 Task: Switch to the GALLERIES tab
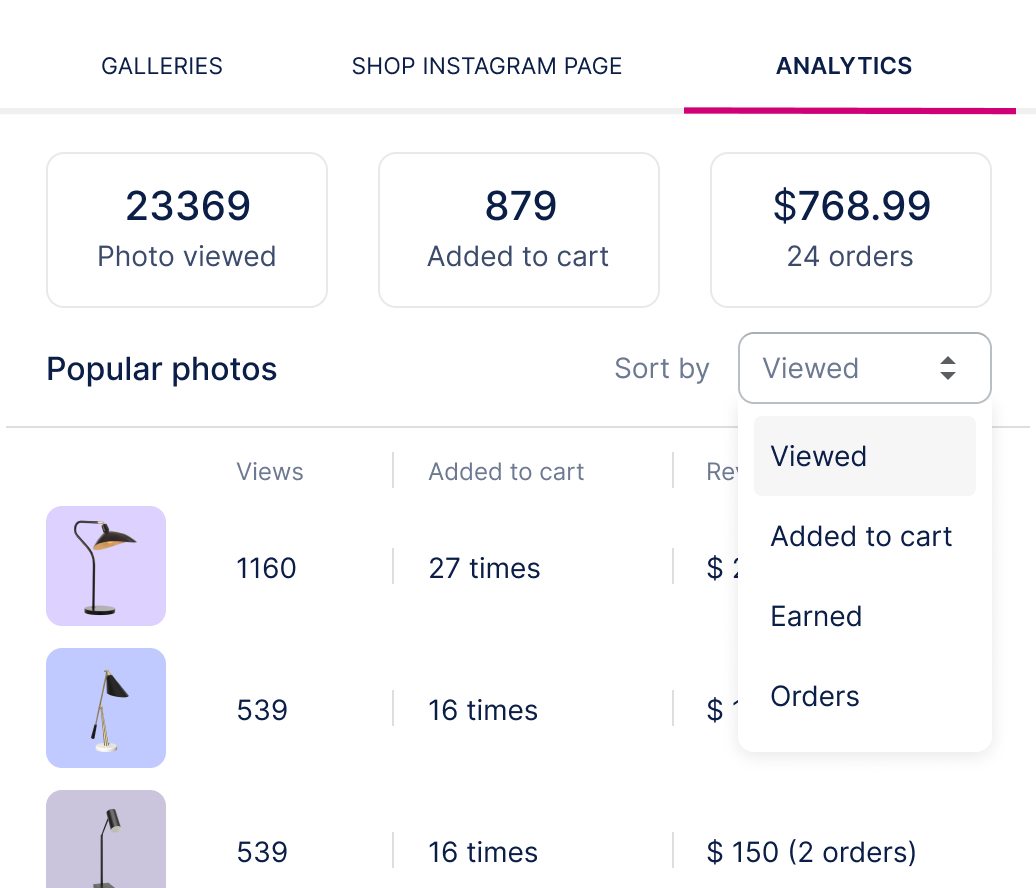161,66
